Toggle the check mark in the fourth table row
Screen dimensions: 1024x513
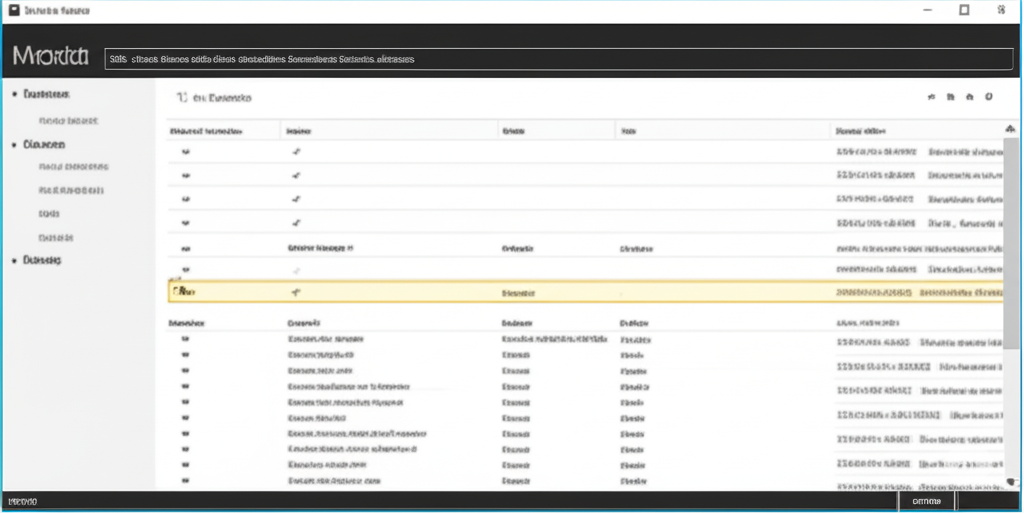tap(296, 223)
